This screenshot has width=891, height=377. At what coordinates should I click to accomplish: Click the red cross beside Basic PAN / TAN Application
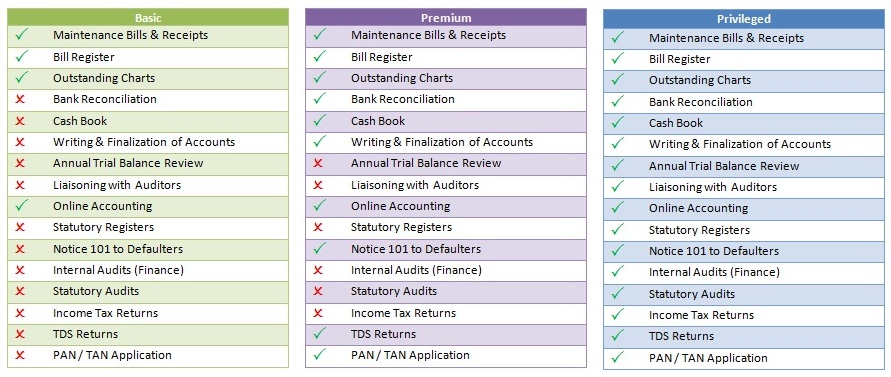(x=20, y=355)
